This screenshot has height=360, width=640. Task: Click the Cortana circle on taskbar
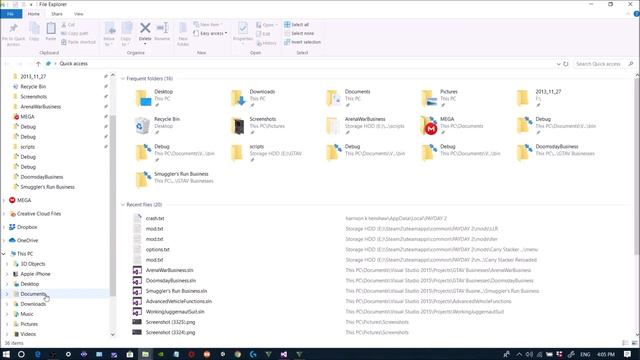21,354
